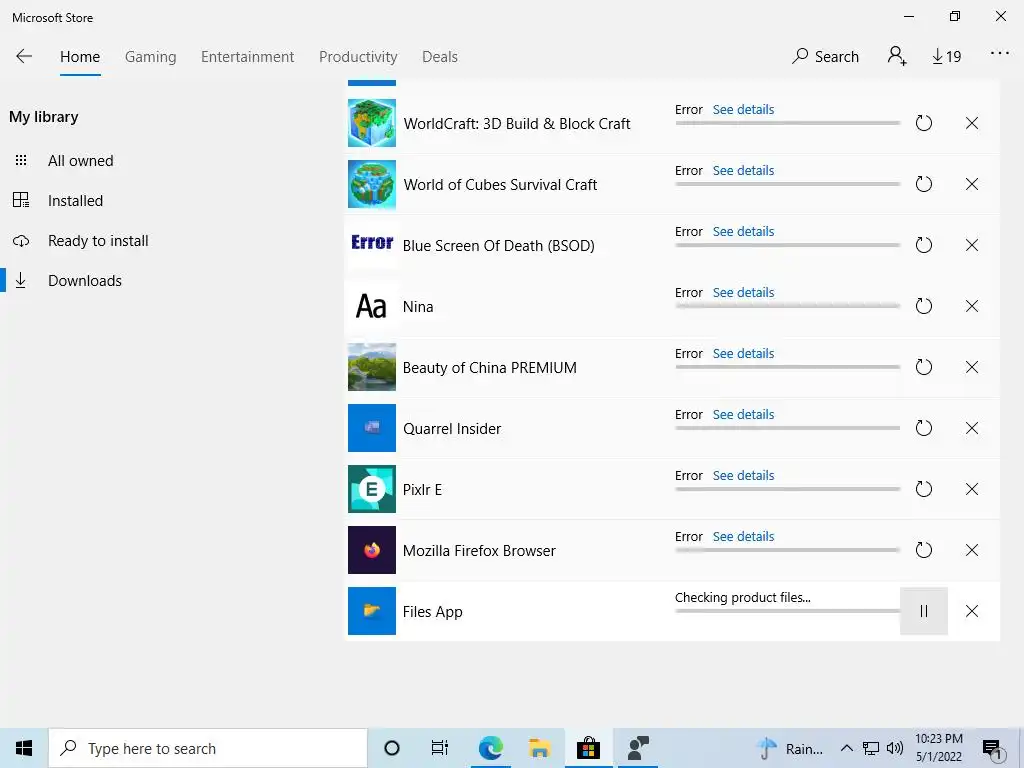Open Task View on the taskbar

440,748
